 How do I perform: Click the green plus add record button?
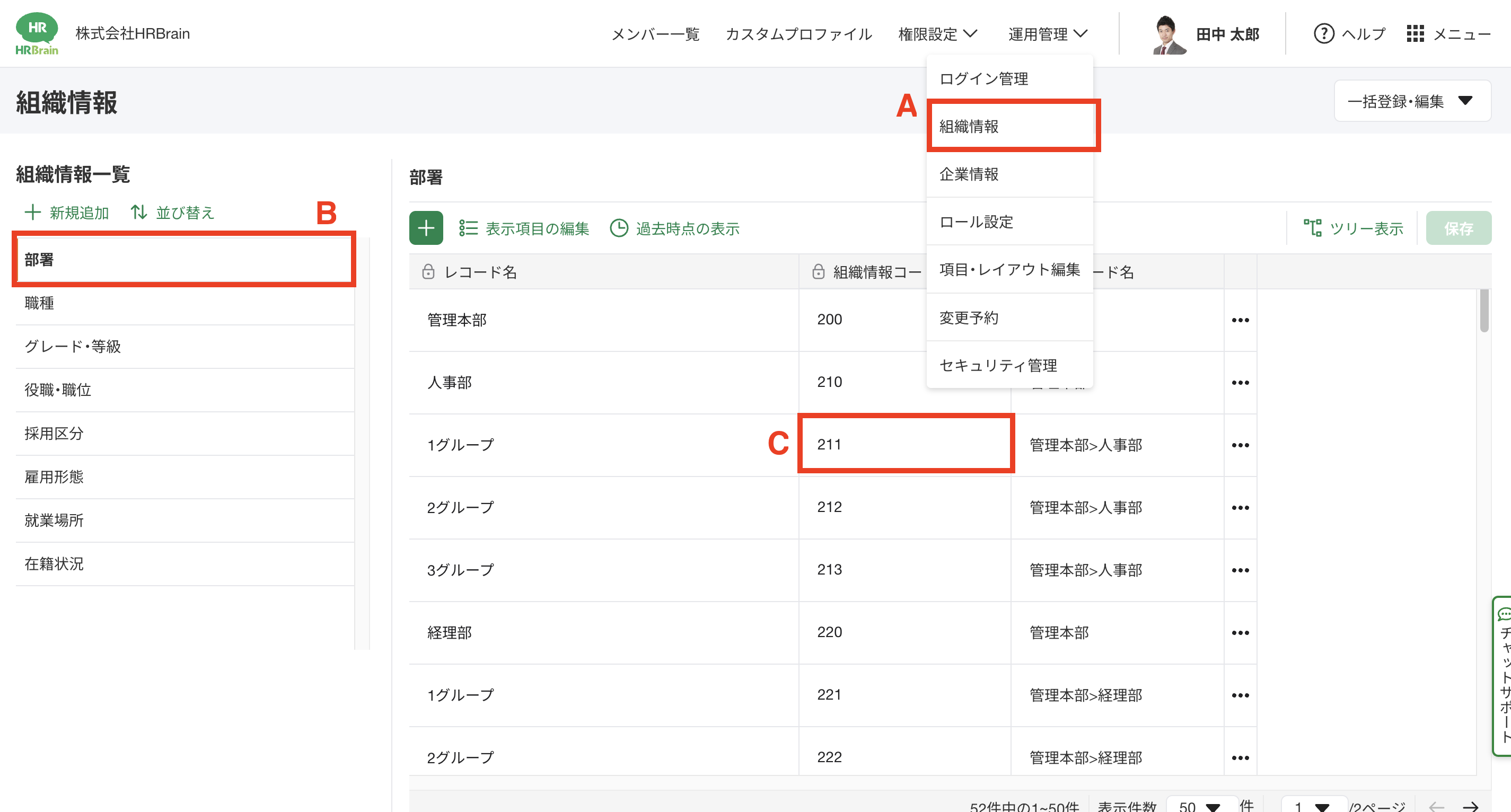point(426,228)
